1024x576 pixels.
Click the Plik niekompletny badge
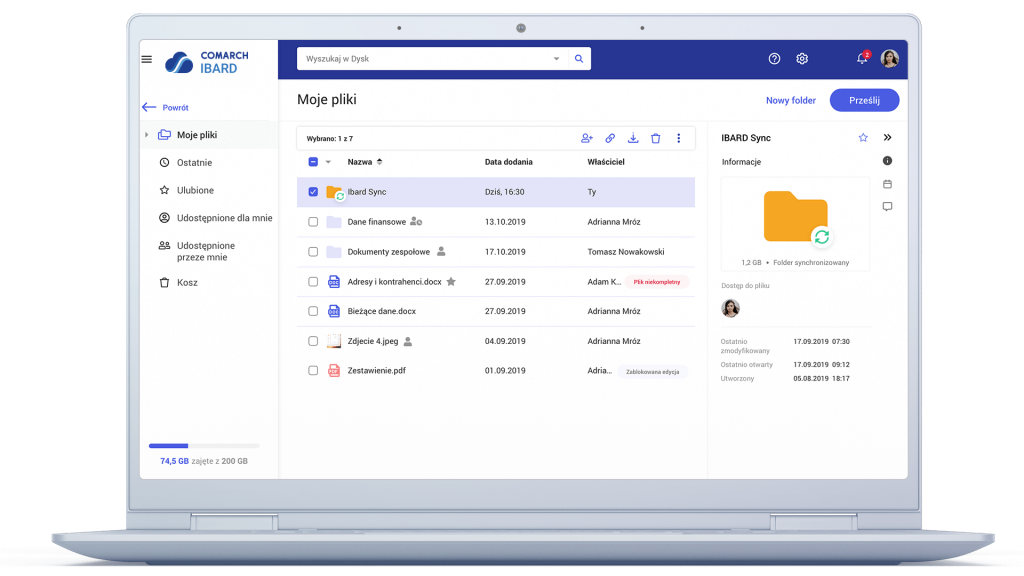(x=656, y=282)
